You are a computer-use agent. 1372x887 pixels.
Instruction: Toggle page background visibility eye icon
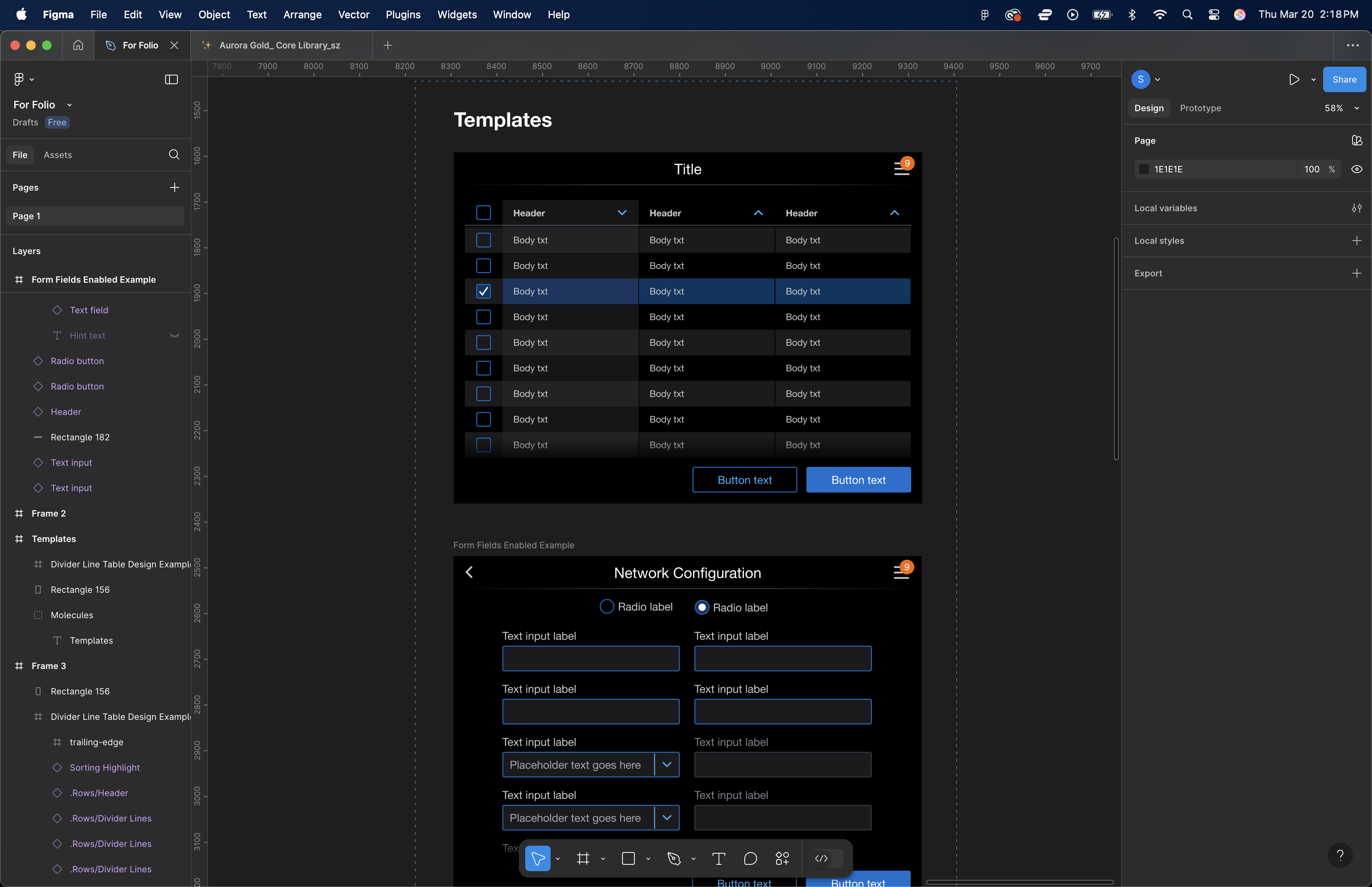coord(1357,169)
